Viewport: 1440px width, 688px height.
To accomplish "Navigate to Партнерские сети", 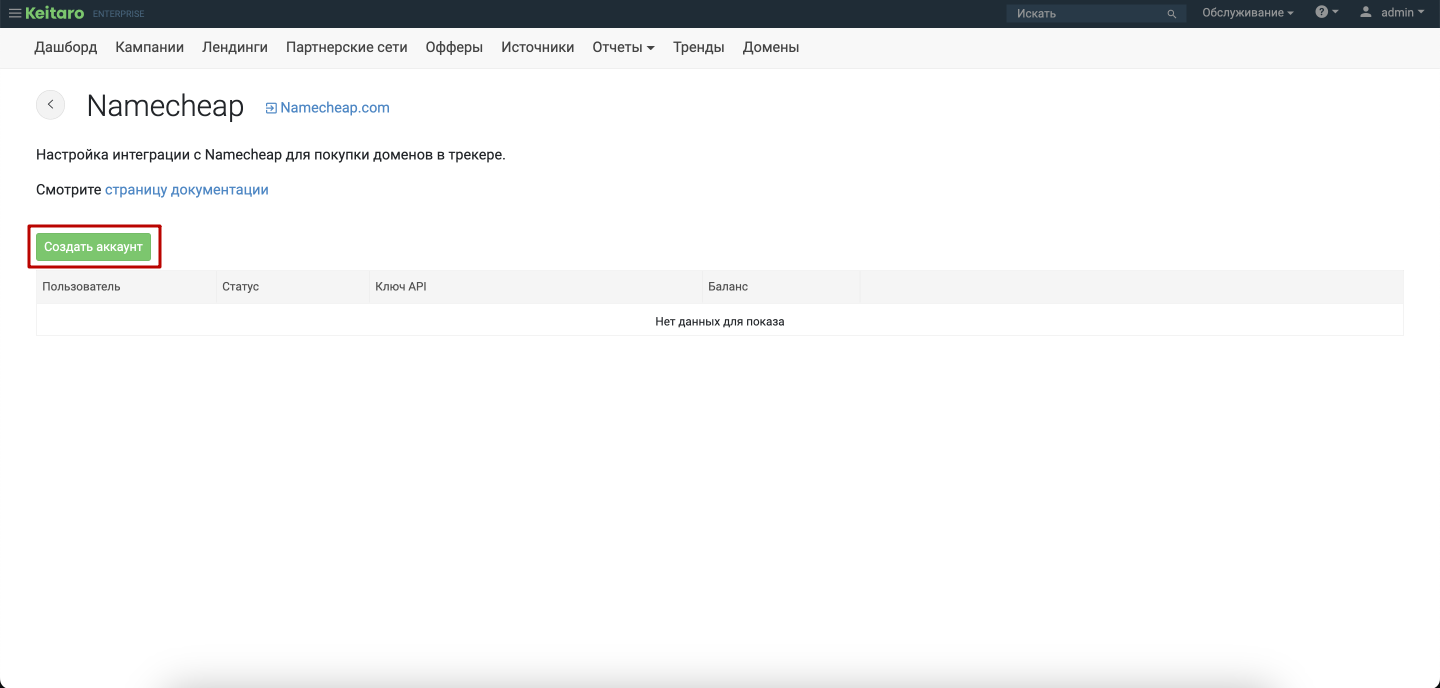I will tap(347, 47).
